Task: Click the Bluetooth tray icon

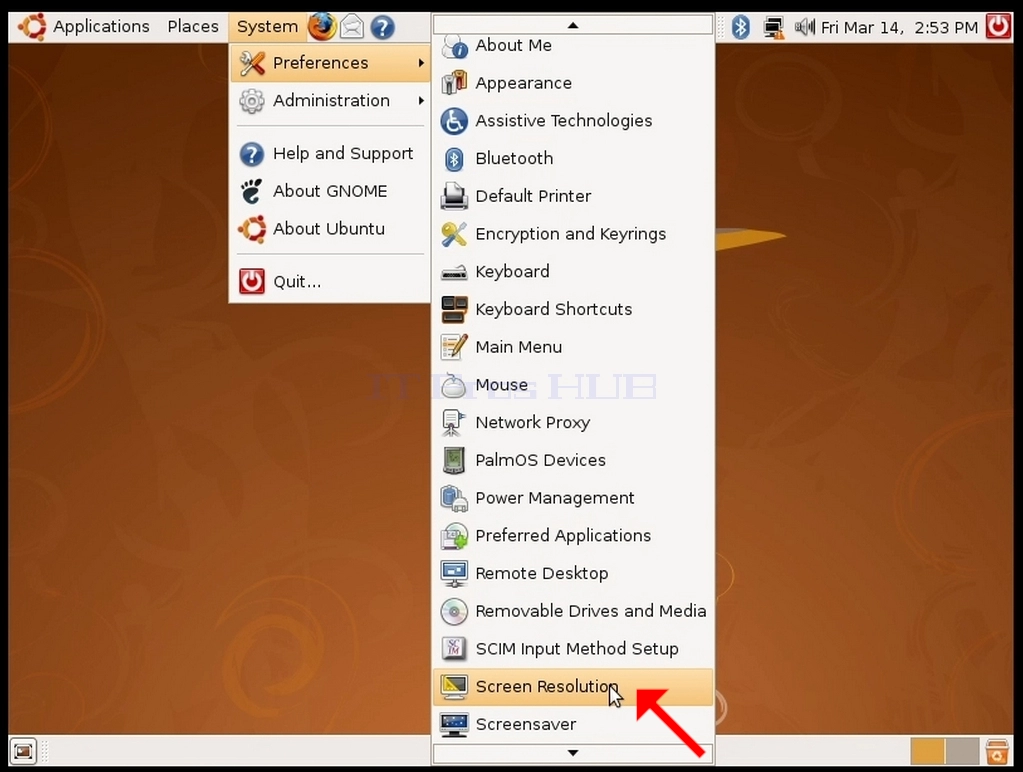Action: pos(741,27)
